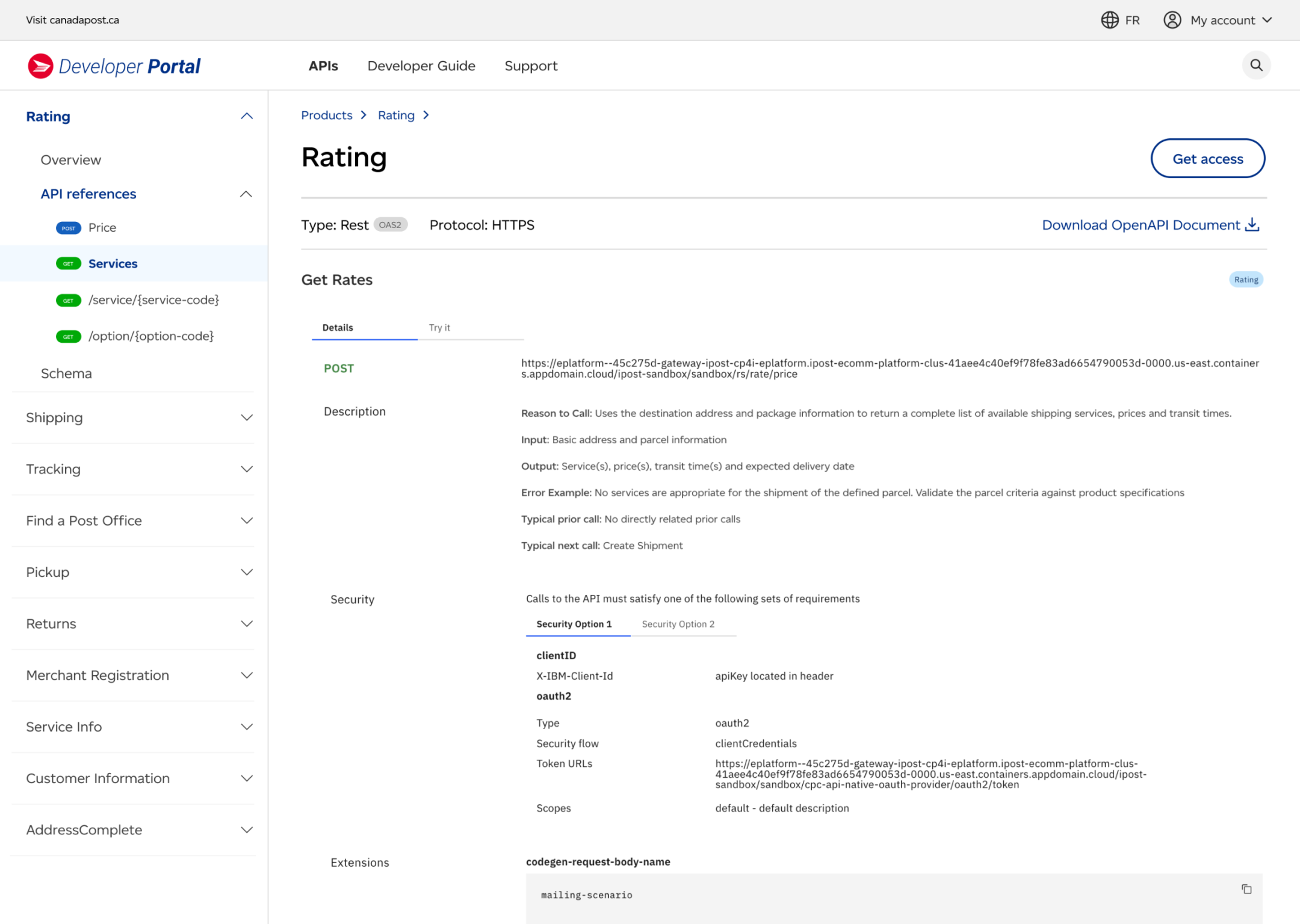Click the OAS2 badge

pyautogui.click(x=390, y=224)
